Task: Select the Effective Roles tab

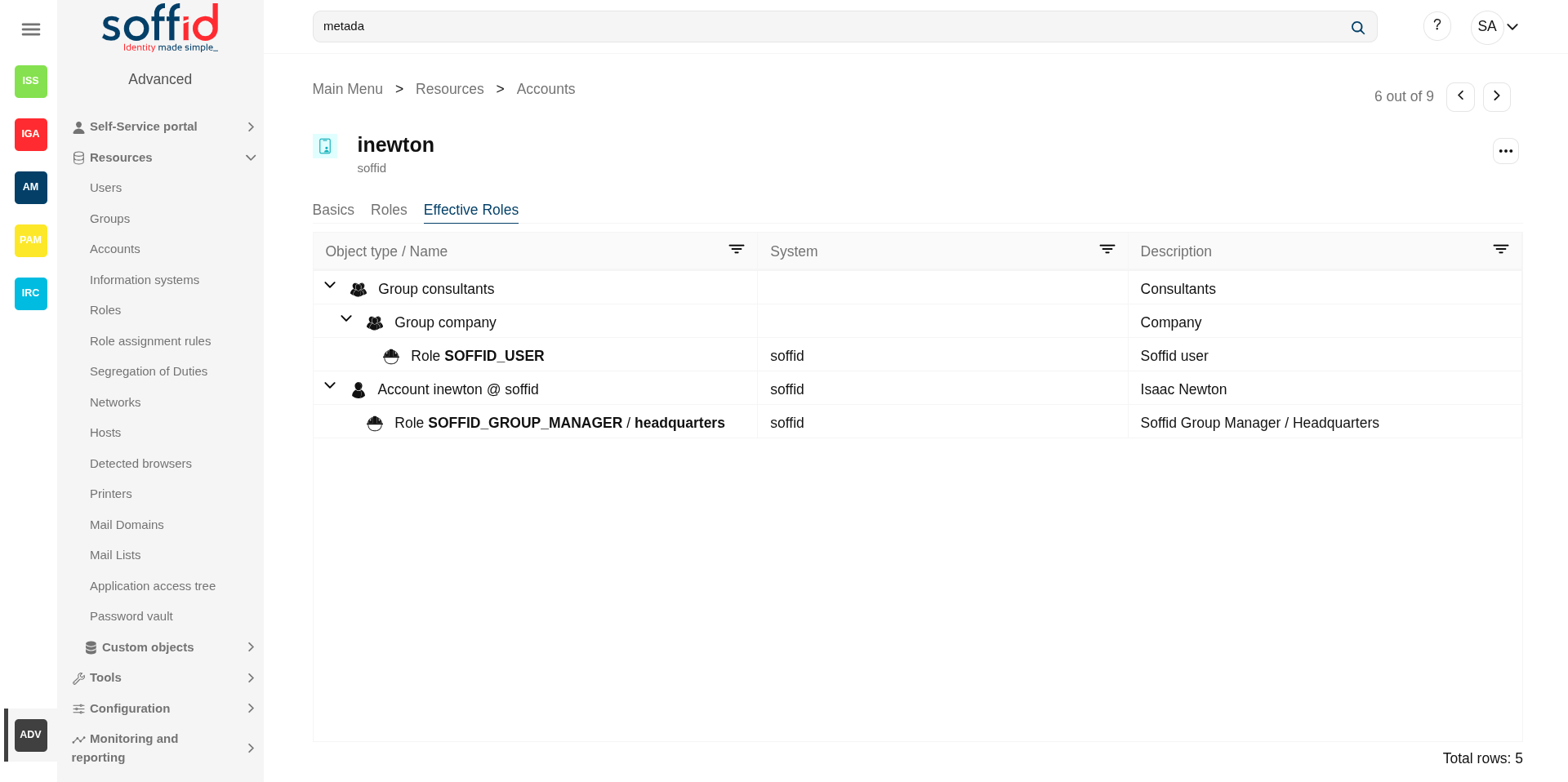Action: click(x=471, y=210)
